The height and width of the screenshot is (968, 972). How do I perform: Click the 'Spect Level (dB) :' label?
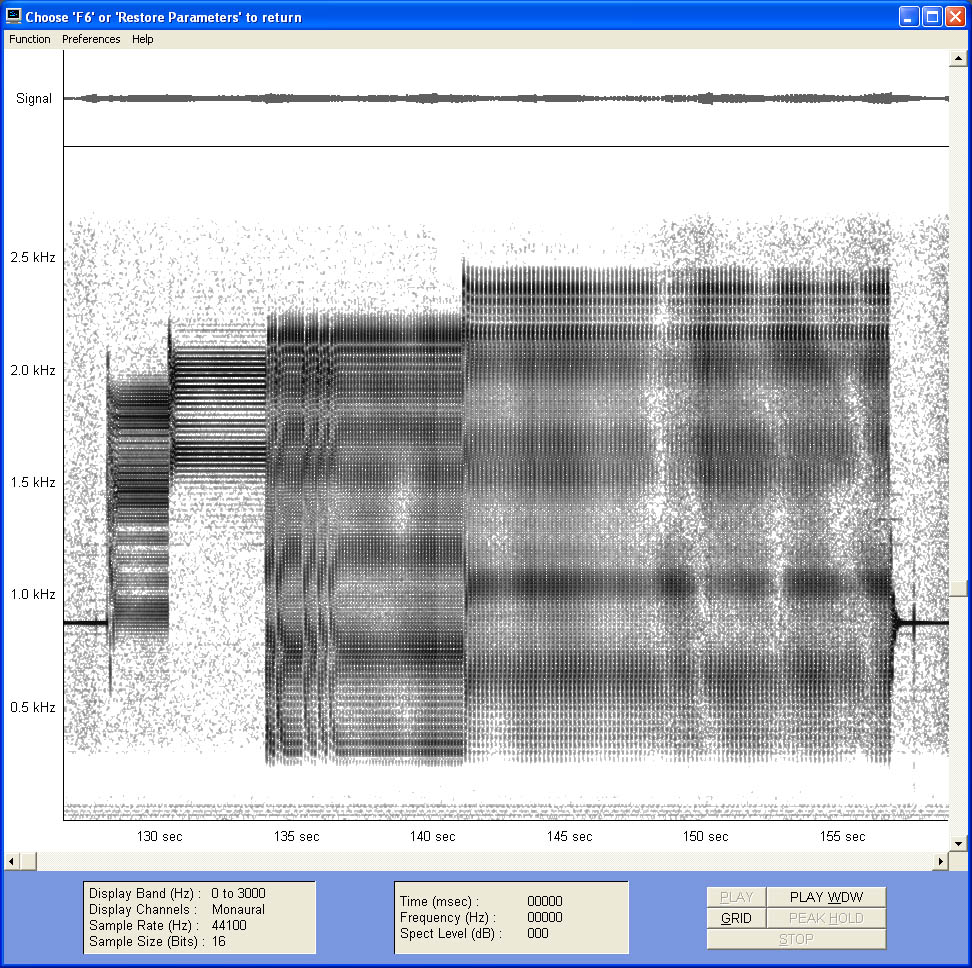pos(451,933)
